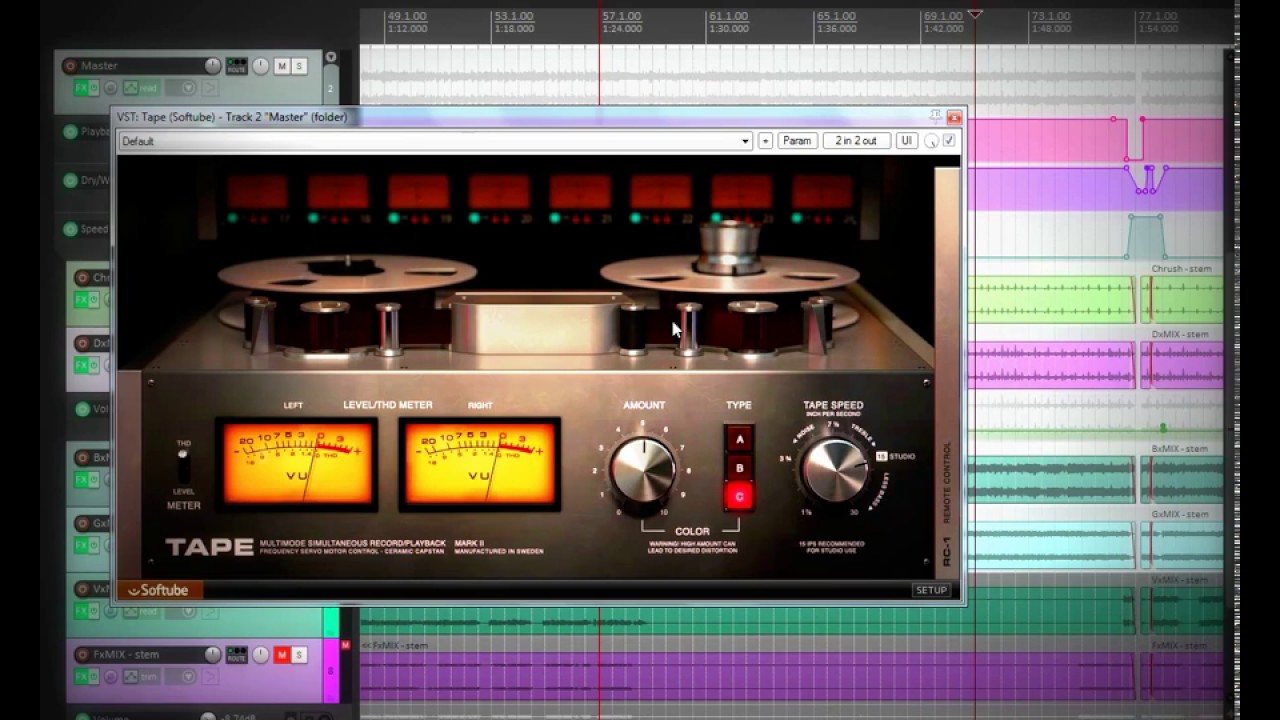Solo the Master track
Screen dimensions: 1280x720
[x=299, y=66]
